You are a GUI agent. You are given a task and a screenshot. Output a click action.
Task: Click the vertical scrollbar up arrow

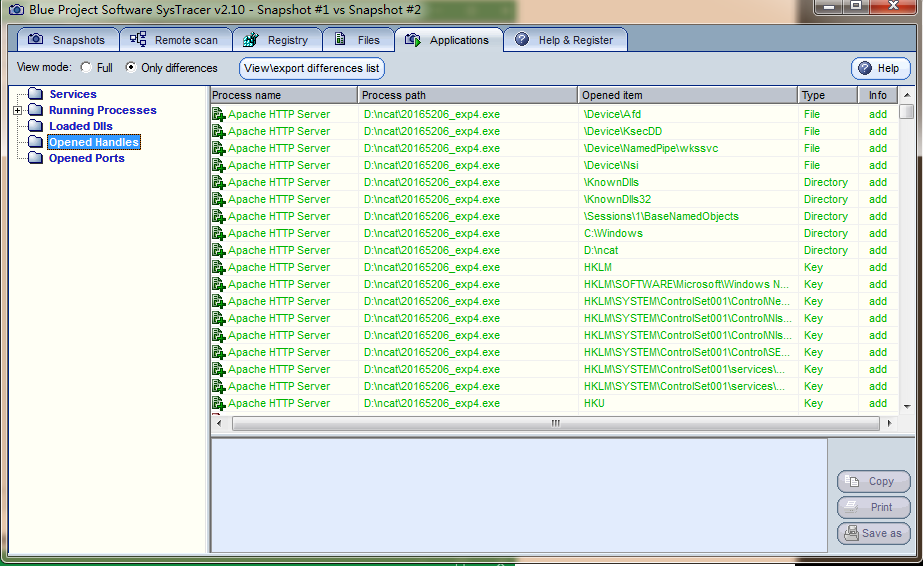(907, 95)
